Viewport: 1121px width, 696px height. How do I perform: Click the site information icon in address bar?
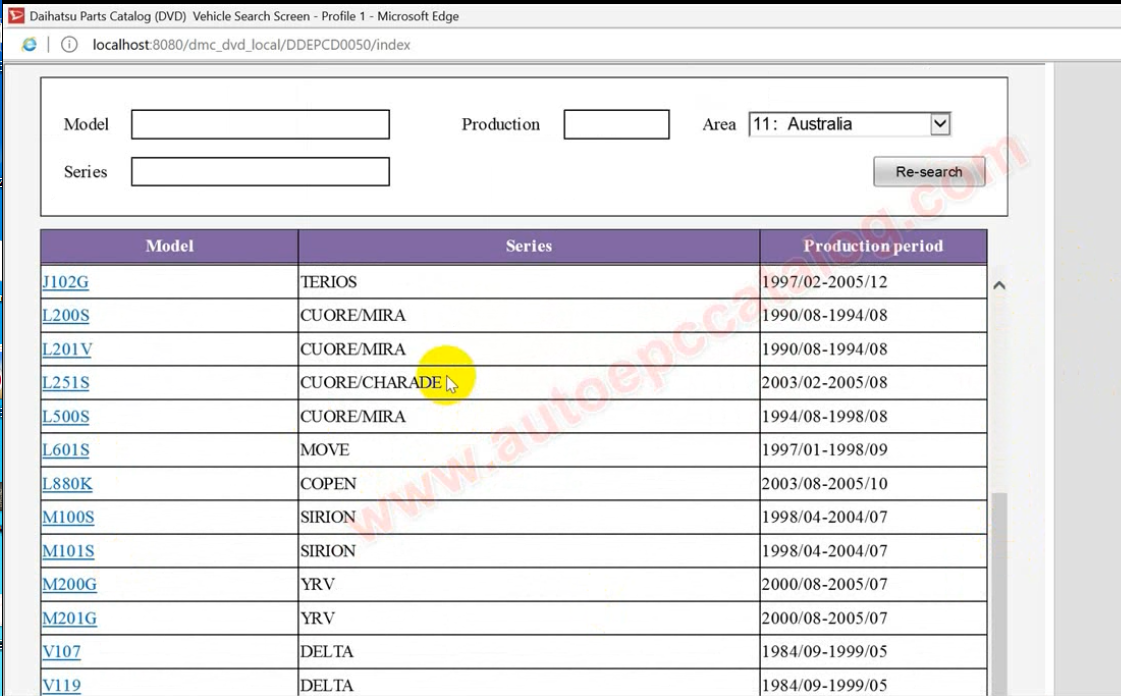69,45
